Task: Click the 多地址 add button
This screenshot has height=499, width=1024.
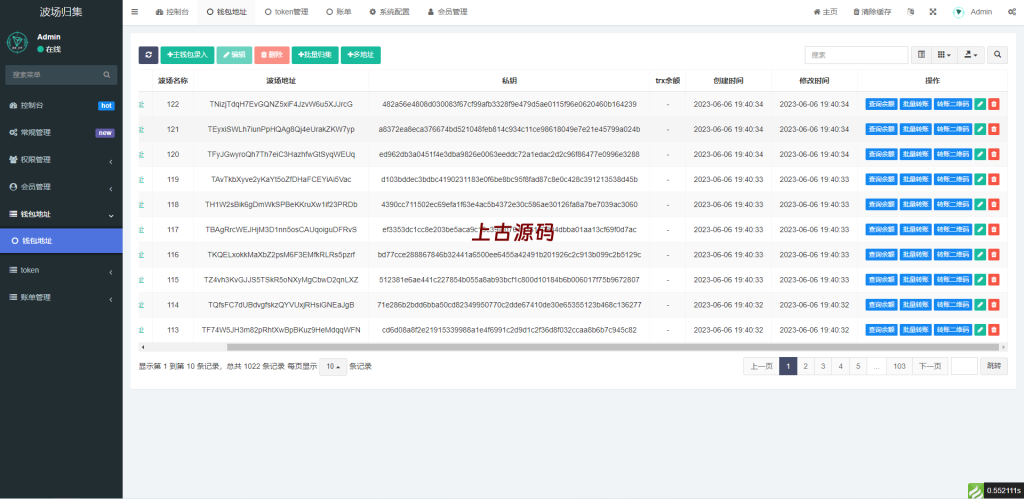Action: [360, 56]
